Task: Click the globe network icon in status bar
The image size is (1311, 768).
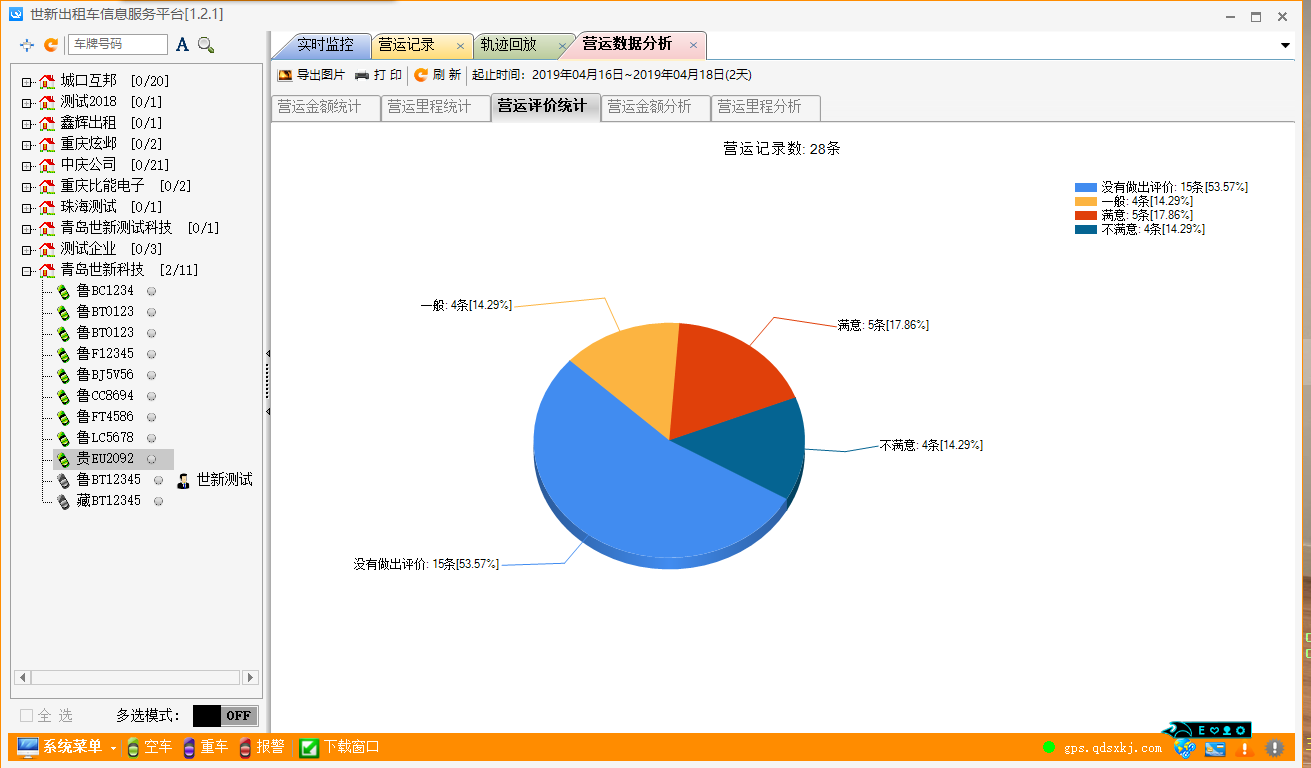Action: (1186, 747)
